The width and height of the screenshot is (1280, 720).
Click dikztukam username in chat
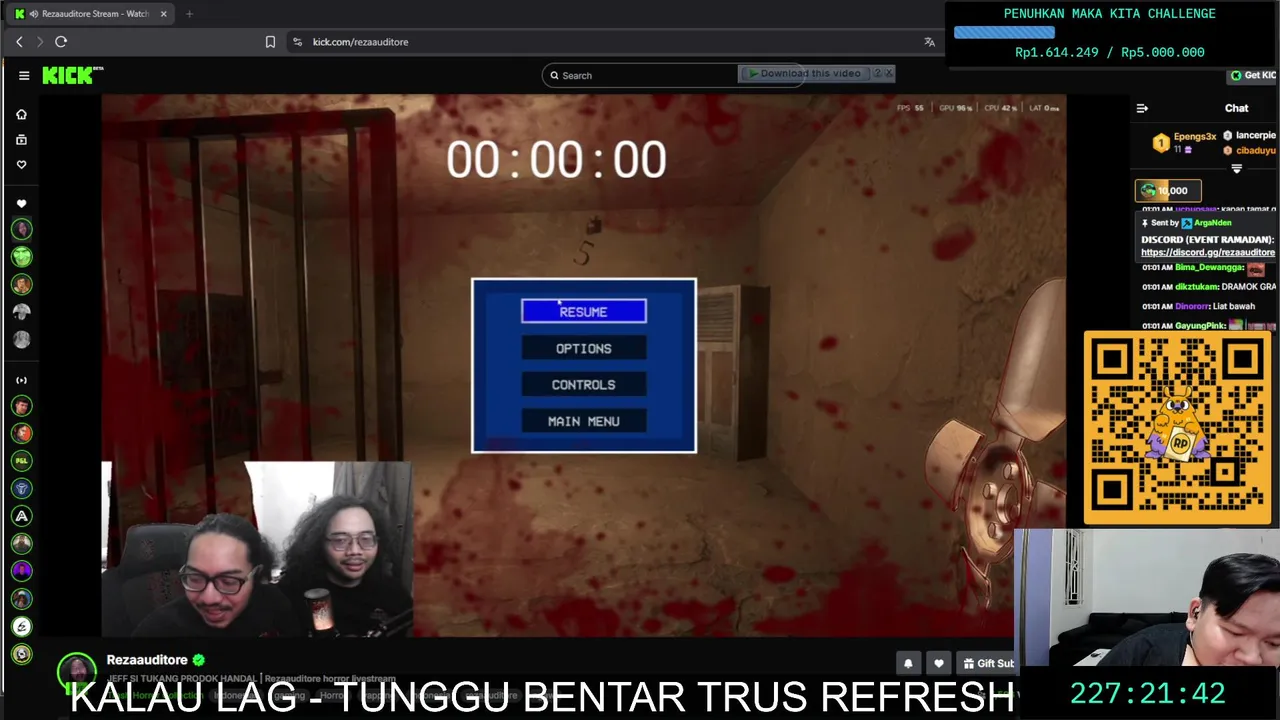coord(1196,287)
